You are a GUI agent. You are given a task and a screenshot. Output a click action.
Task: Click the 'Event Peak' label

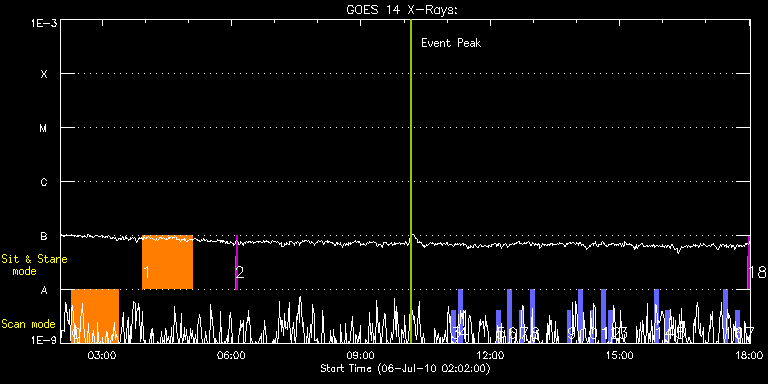tap(451, 43)
